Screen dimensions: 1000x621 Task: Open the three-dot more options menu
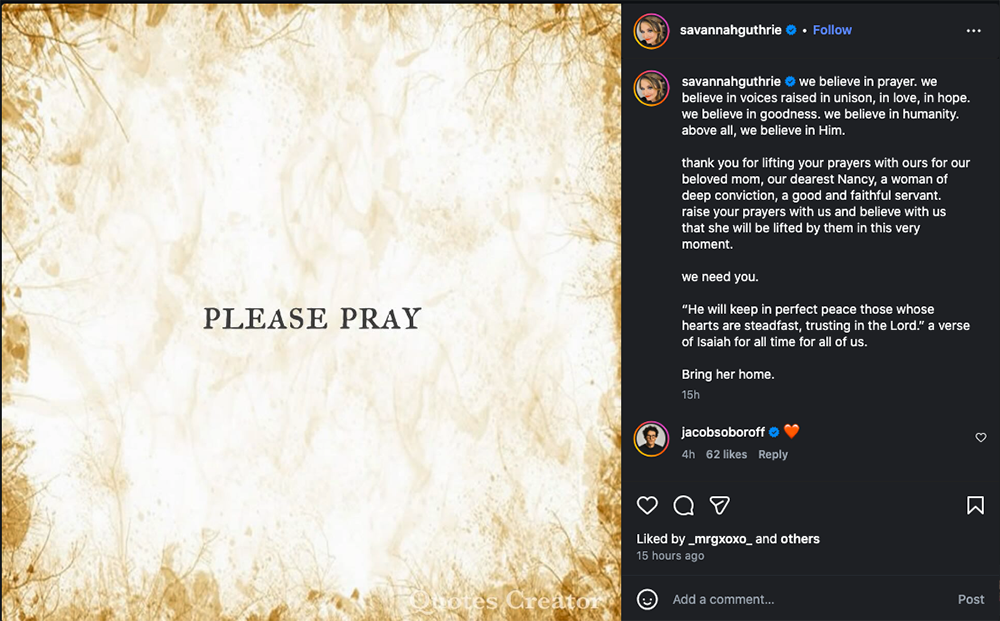click(973, 31)
